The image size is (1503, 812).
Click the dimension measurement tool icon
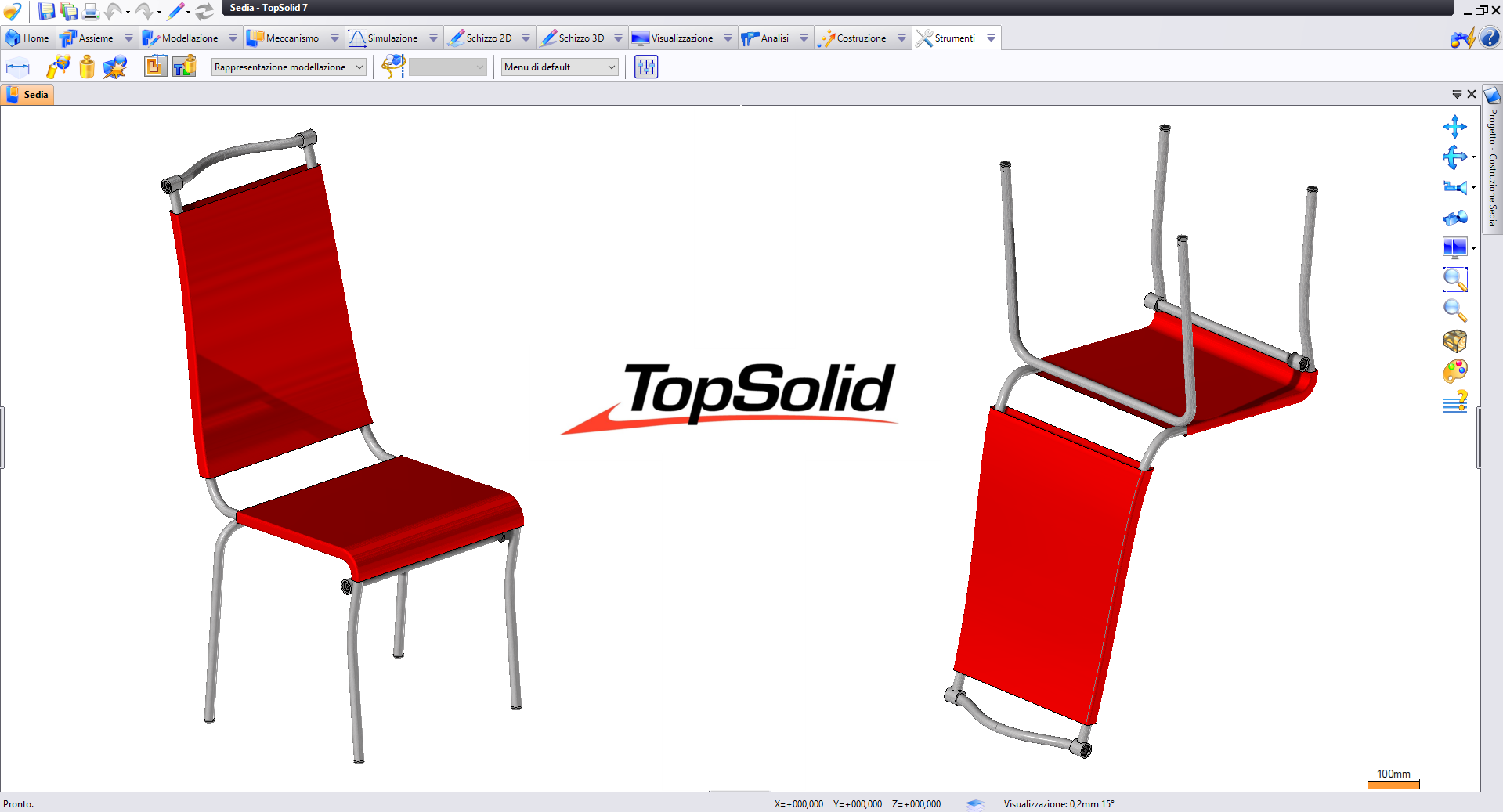(x=17, y=67)
